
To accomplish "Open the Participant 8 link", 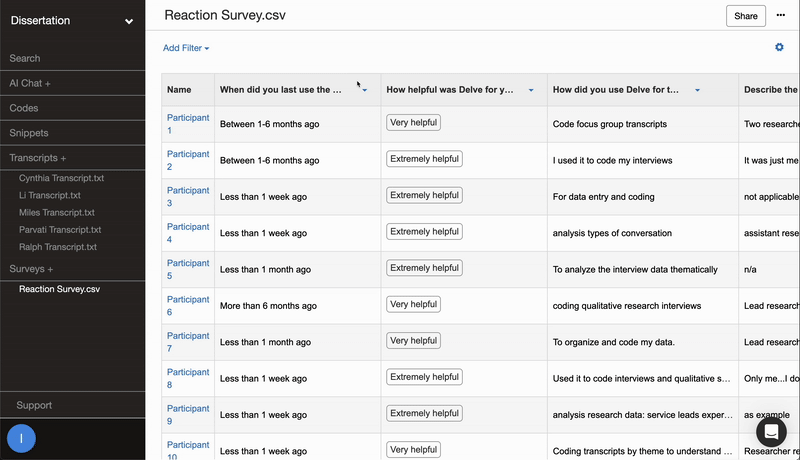I will point(188,378).
